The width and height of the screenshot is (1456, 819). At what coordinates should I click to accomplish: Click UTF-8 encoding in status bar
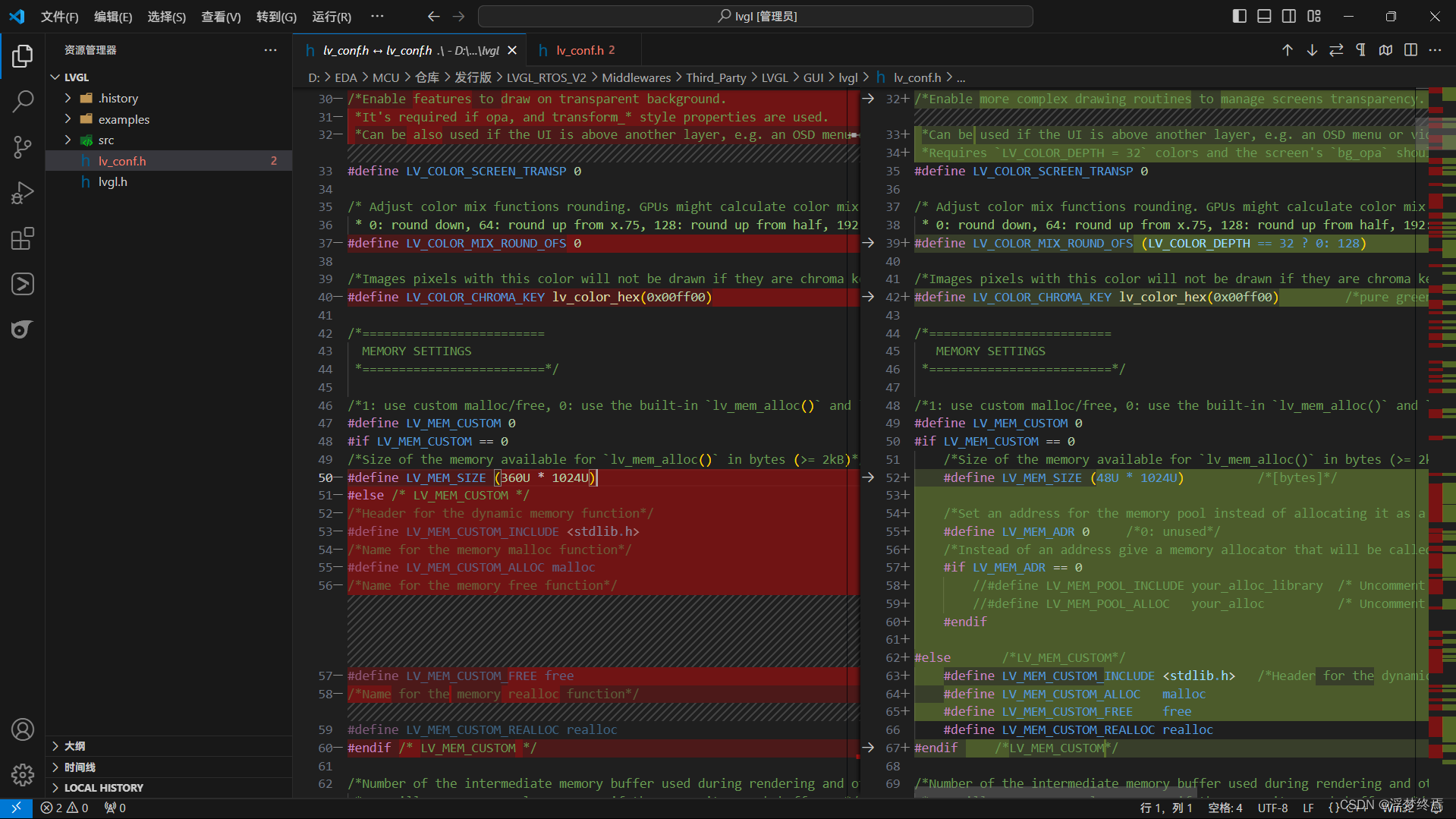[1272, 808]
